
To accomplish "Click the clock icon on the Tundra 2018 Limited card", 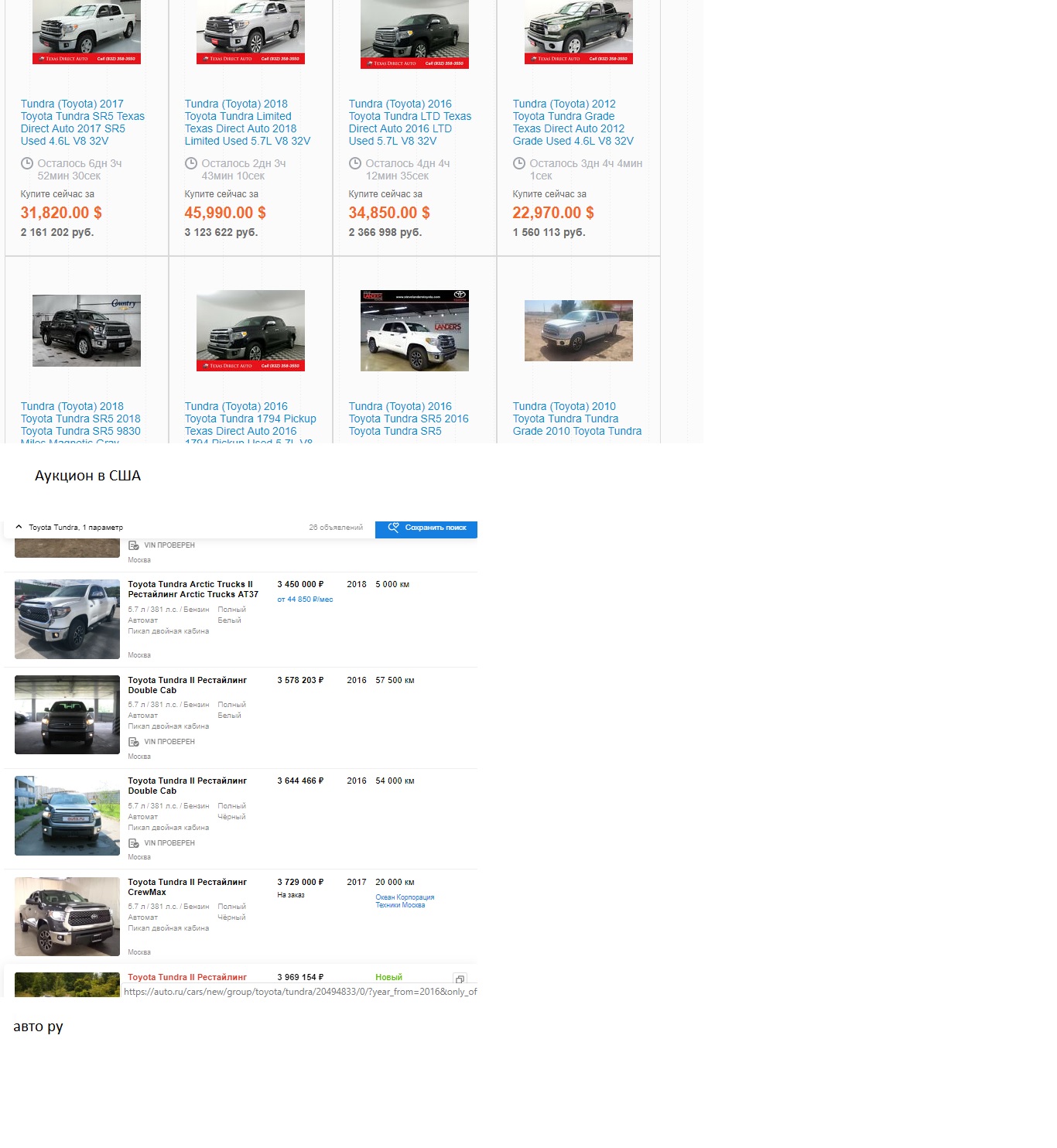I will click(191, 164).
